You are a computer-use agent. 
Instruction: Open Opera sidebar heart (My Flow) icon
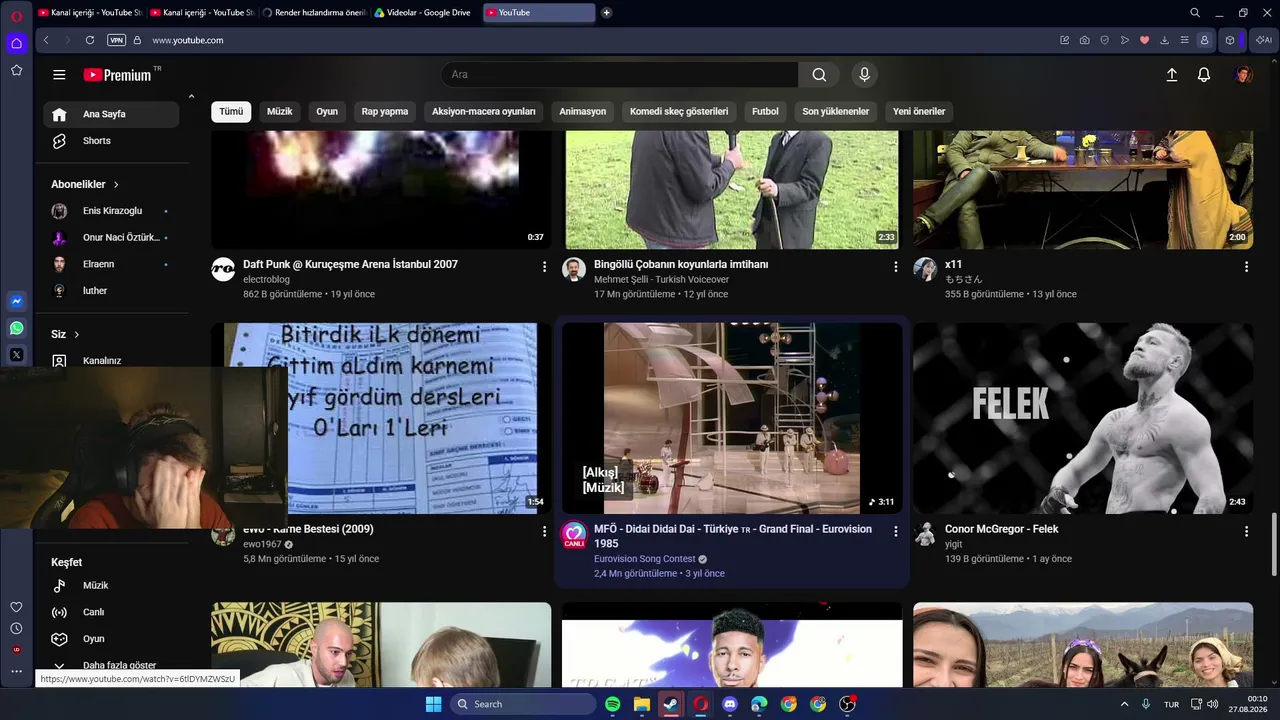(16, 607)
